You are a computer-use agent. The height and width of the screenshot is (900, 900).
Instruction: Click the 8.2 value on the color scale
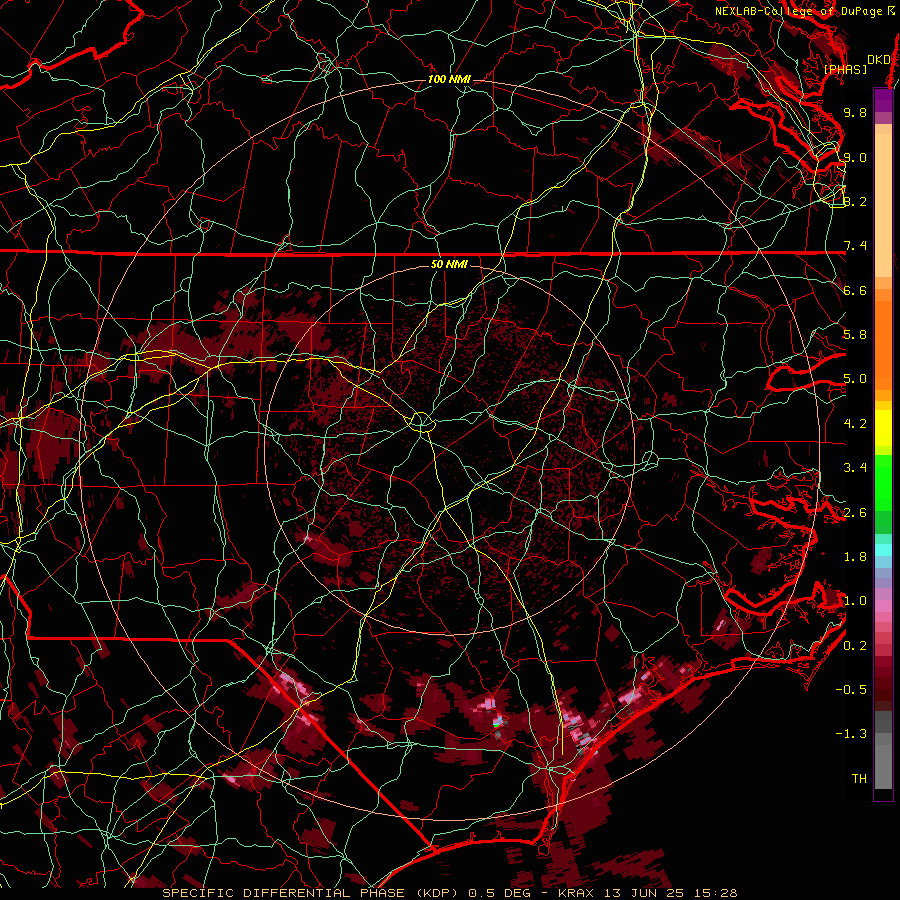coord(855,201)
